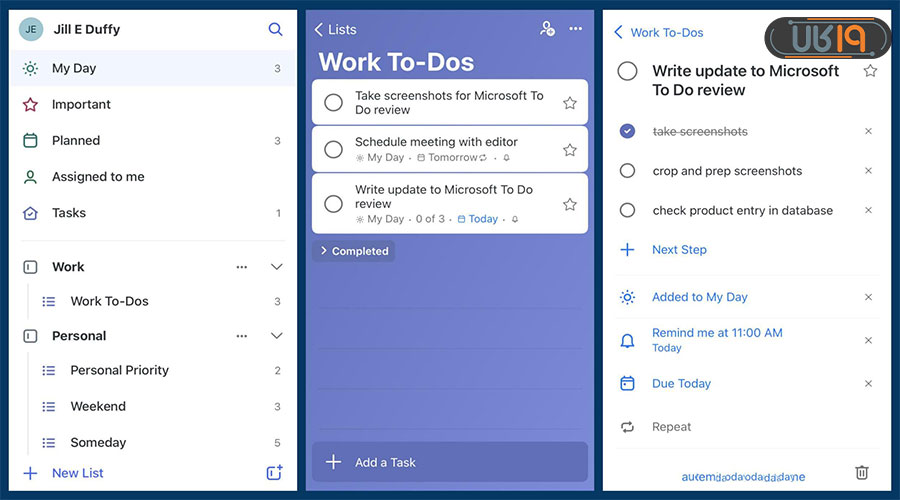Mark 'Take screenshots for Microsoft To Do review' complete

coord(334,103)
